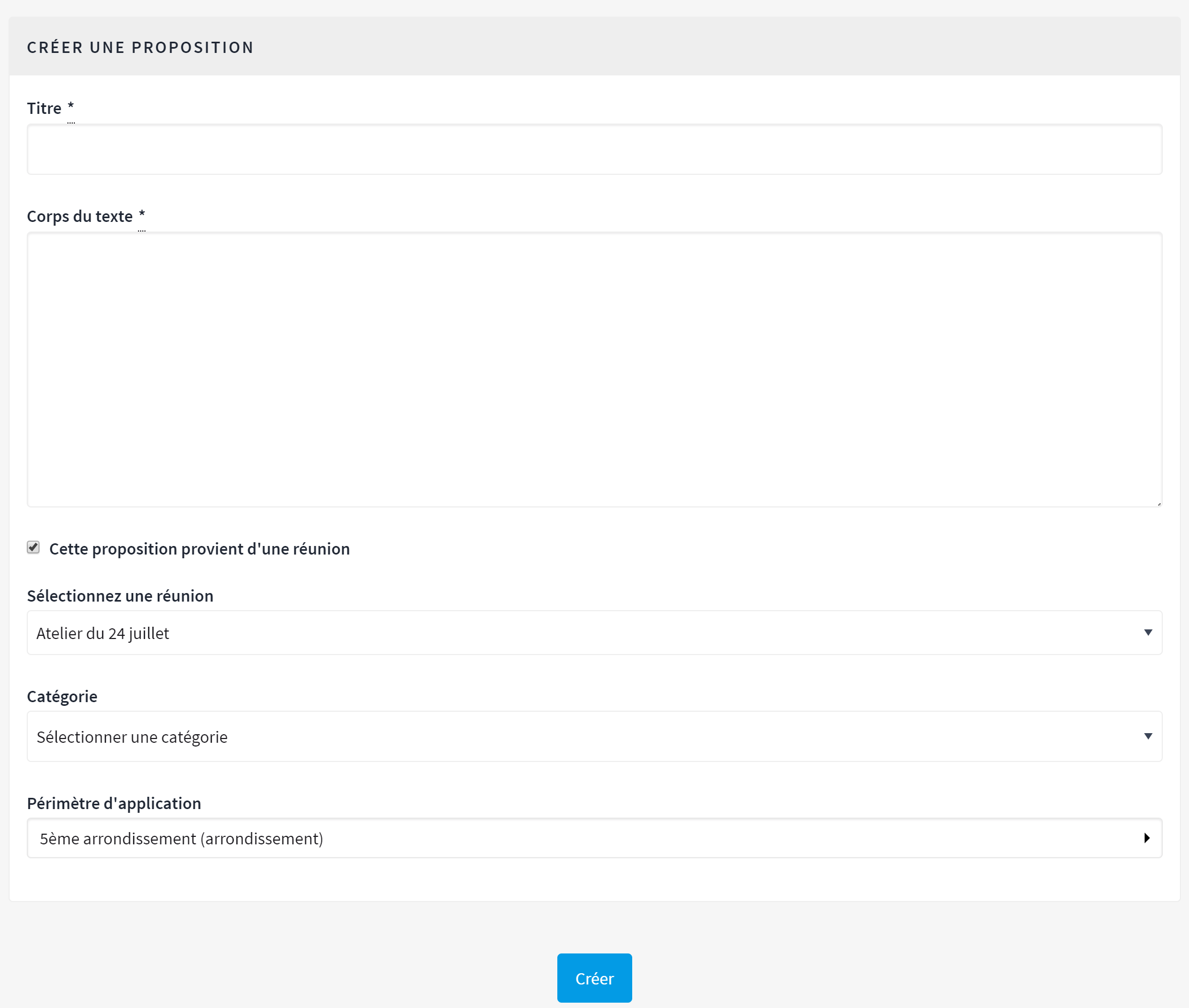Click the Titre field label
Image resolution: width=1189 pixels, height=1008 pixels.
coord(44,108)
